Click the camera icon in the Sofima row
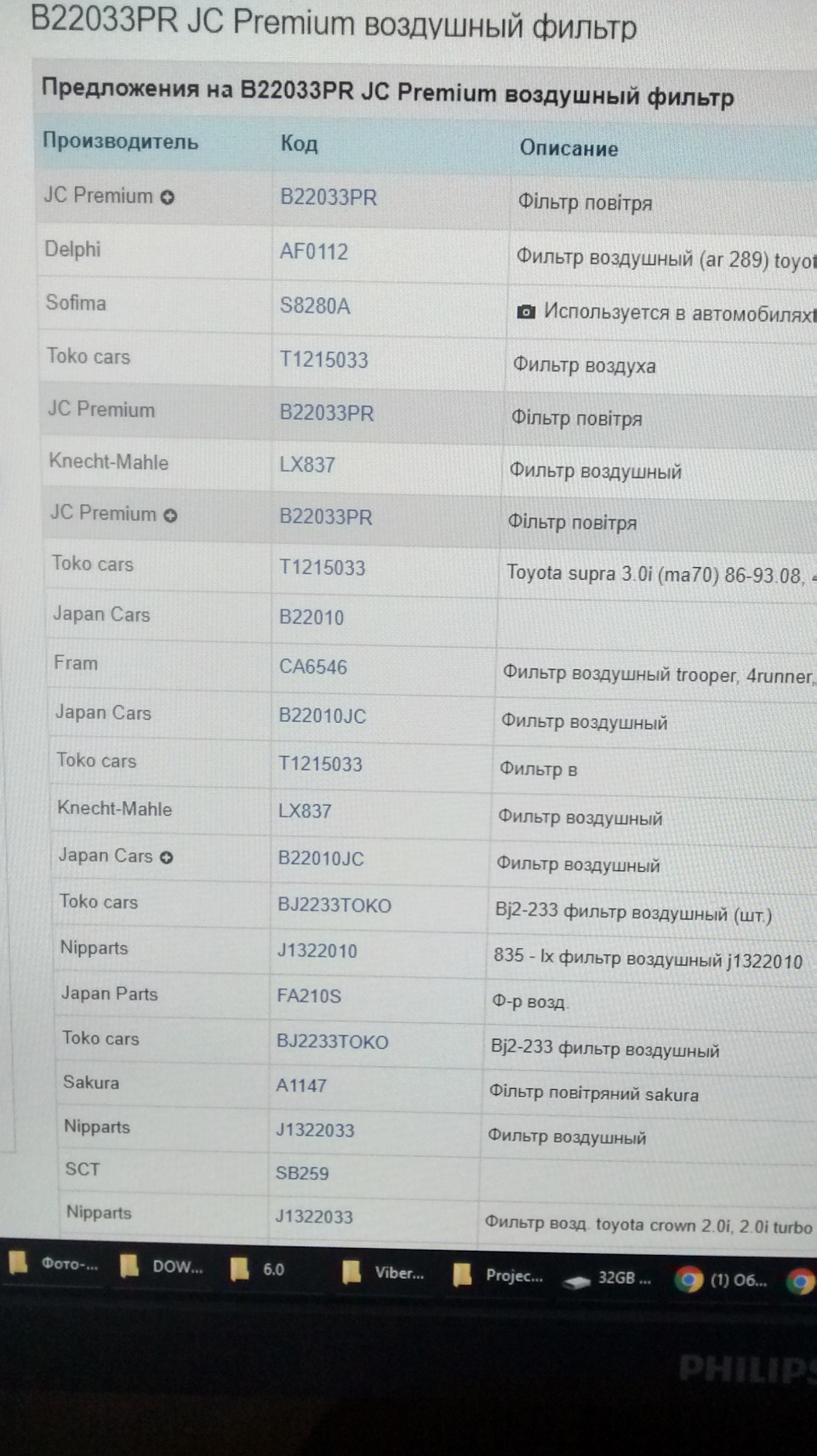Screen dimensions: 817x1456 (x=526, y=312)
